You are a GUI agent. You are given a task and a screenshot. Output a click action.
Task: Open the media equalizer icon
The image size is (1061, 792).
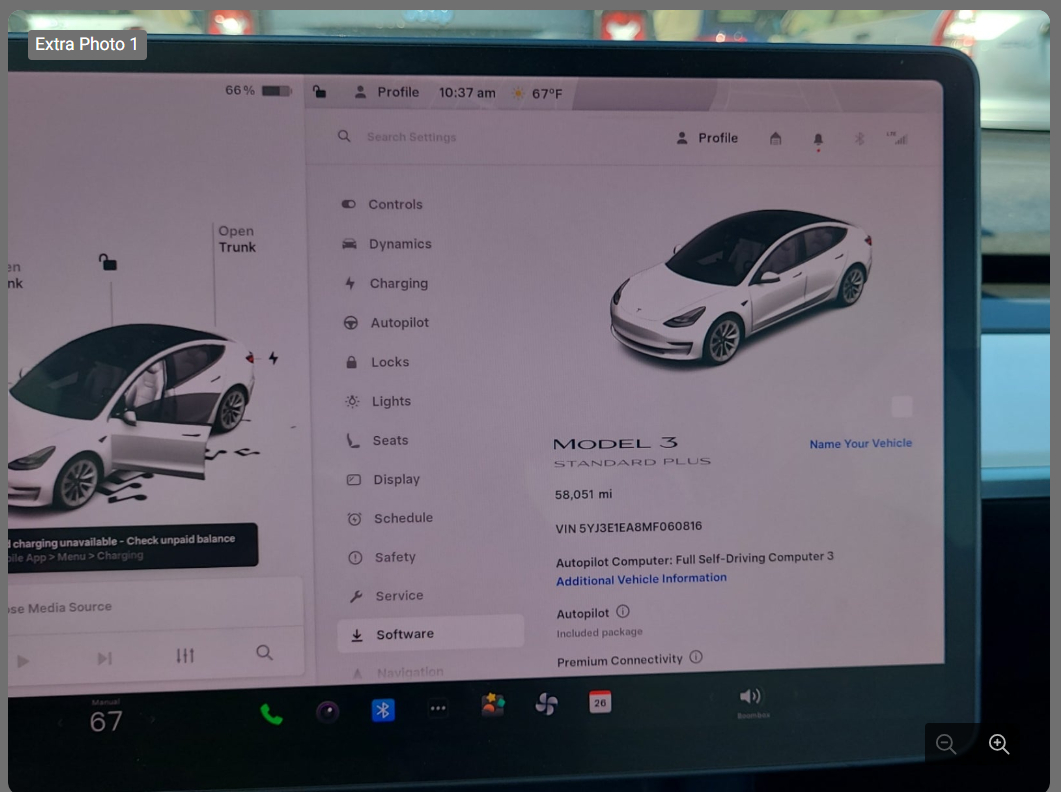(x=185, y=655)
